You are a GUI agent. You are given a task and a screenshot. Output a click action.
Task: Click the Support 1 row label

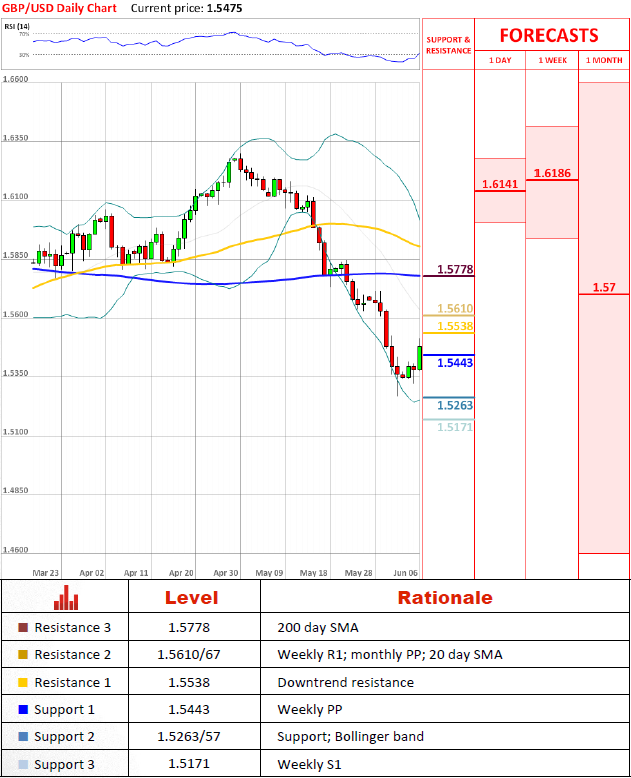(x=64, y=710)
